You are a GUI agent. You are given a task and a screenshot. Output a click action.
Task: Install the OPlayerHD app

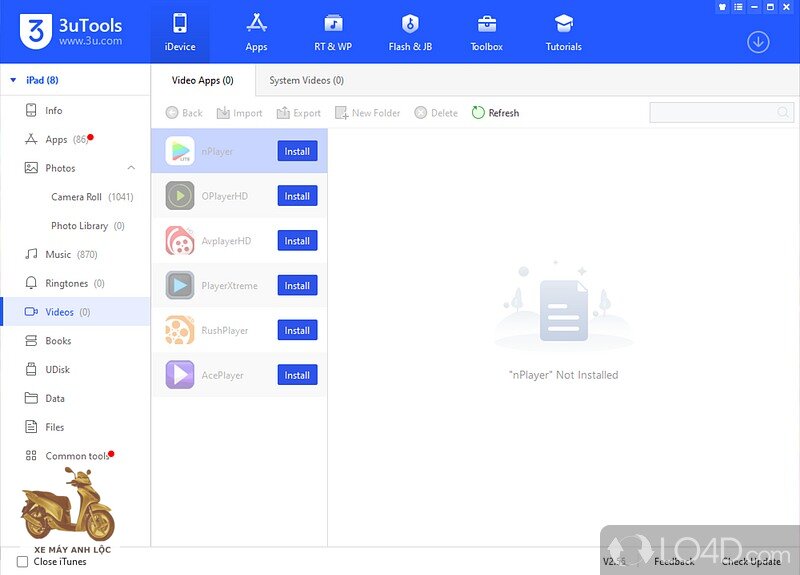(x=297, y=196)
